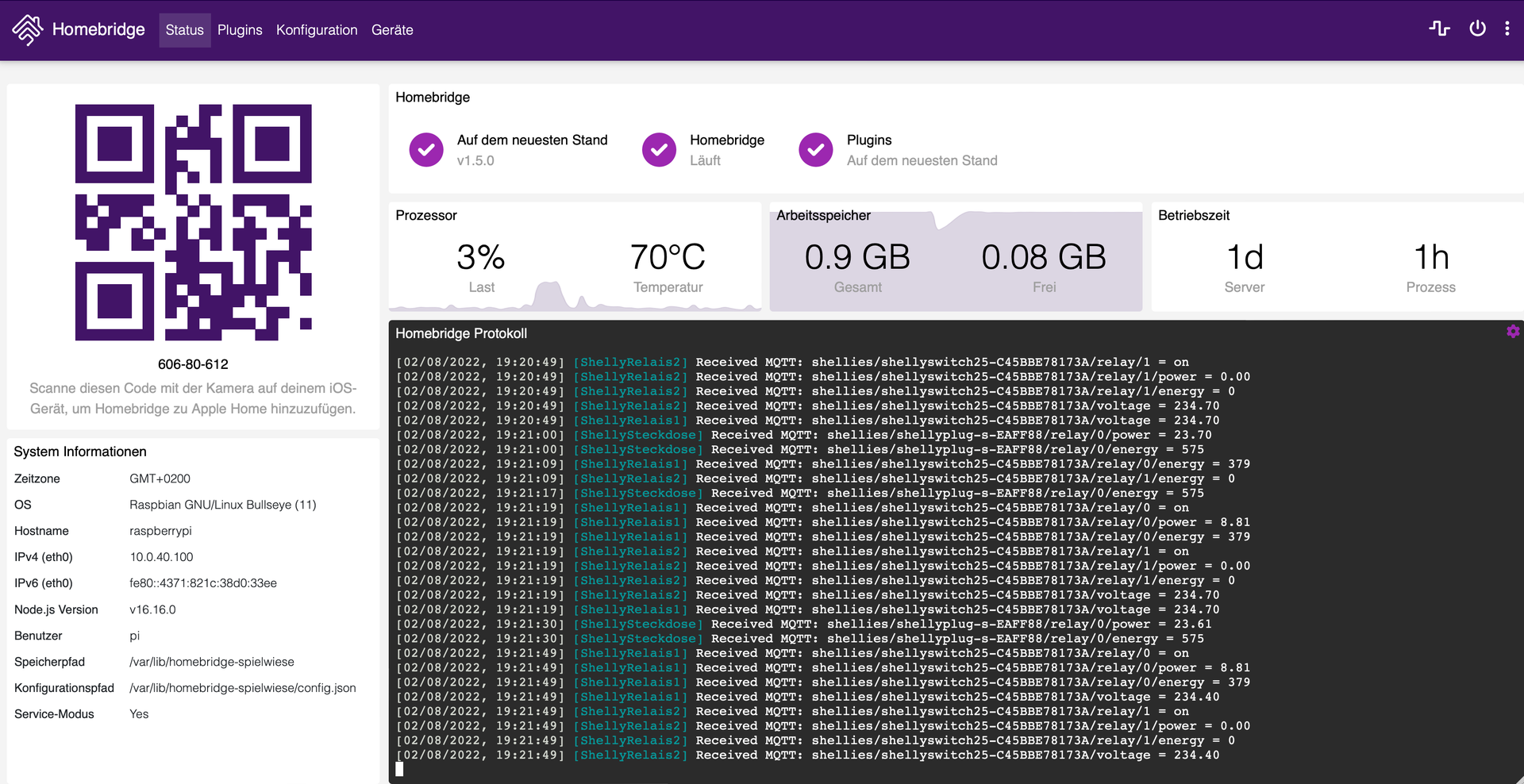Click log line 19:21:17 ShellySteckdose energy = 575
Viewport: 1524px width, 784px height.
point(800,493)
